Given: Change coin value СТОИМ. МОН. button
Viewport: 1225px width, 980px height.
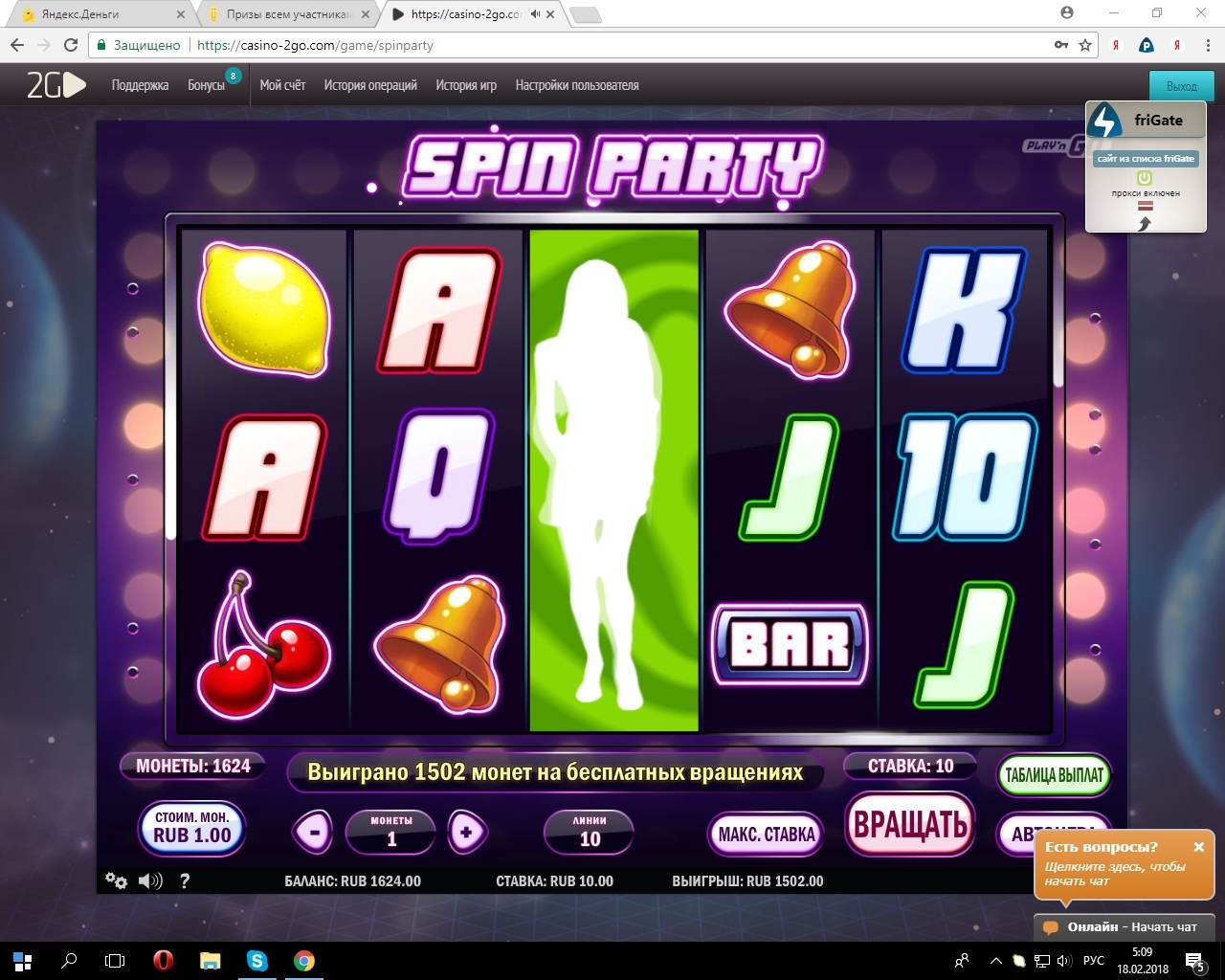Looking at the screenshot, I should click(x=192, y=827).
